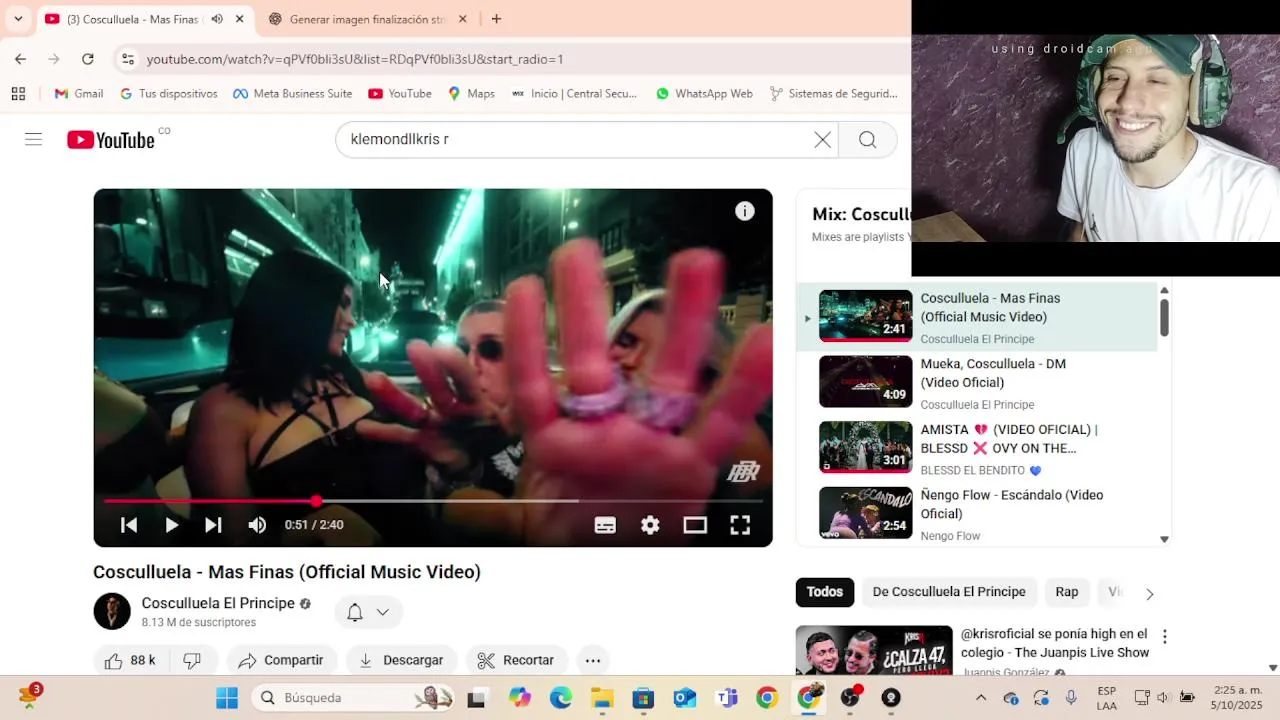Open the Meta Business Suite bookmark
This screenshot has height=720, width=1280.
tap(292, 93)
